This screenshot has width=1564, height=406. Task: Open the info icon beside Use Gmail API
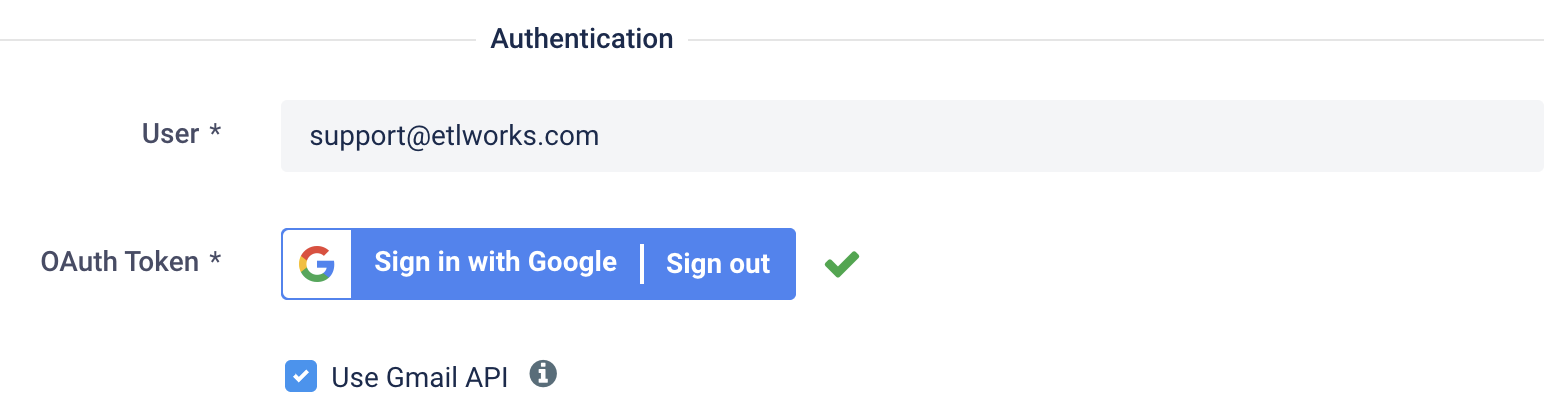click(543, 374)
